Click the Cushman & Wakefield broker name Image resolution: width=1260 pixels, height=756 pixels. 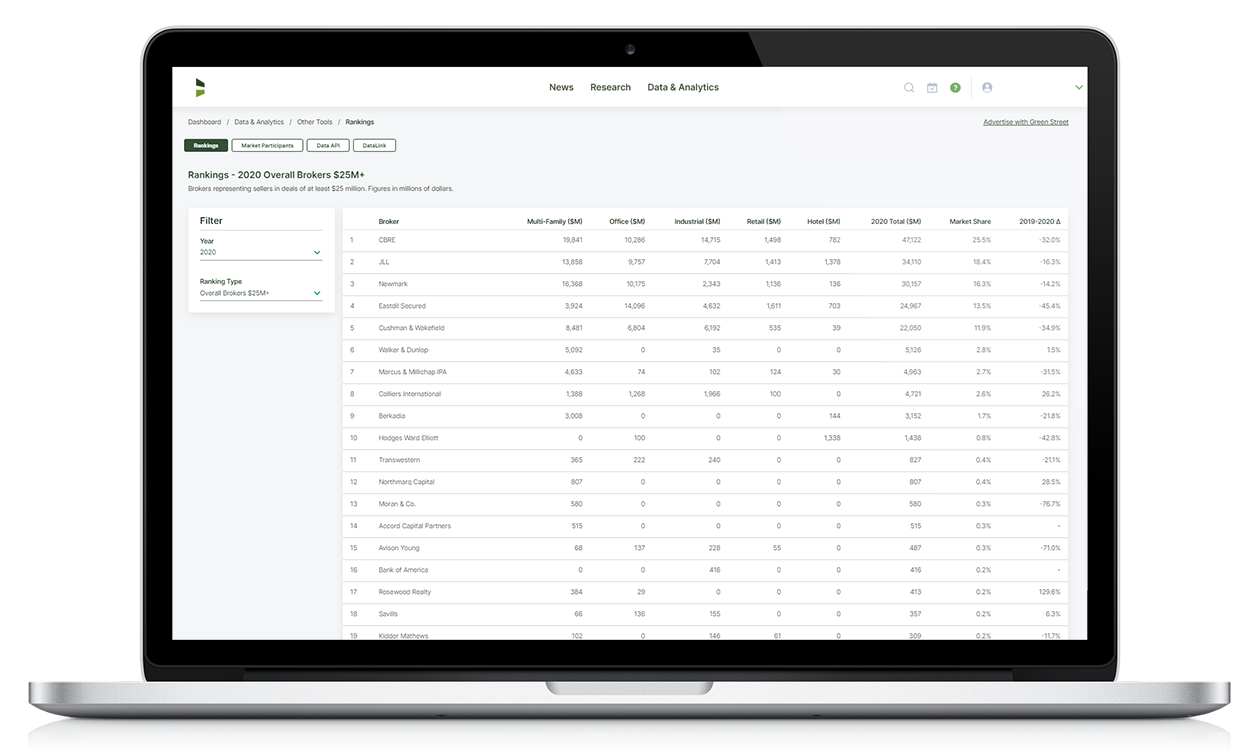pyautogui.click(x=411, y=328)
